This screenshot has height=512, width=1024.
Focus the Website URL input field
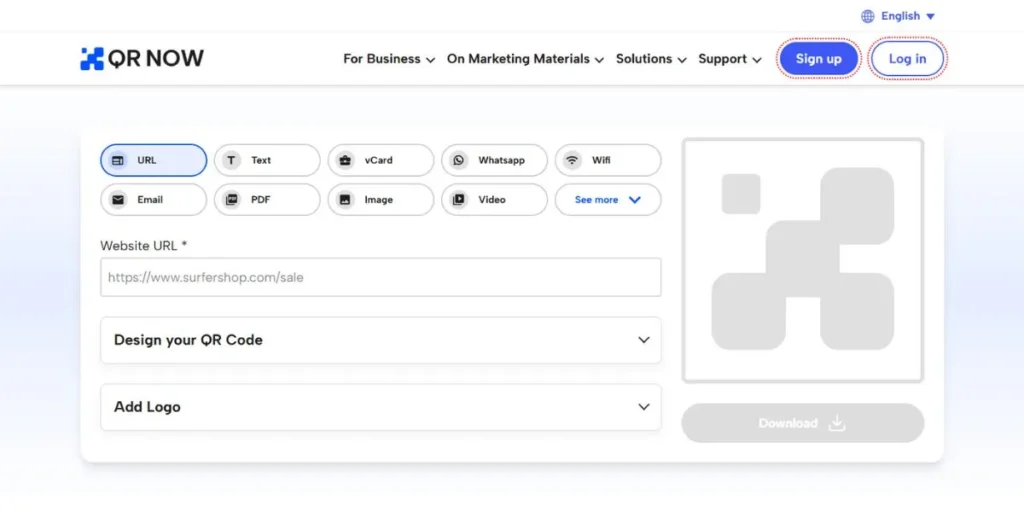381,277
